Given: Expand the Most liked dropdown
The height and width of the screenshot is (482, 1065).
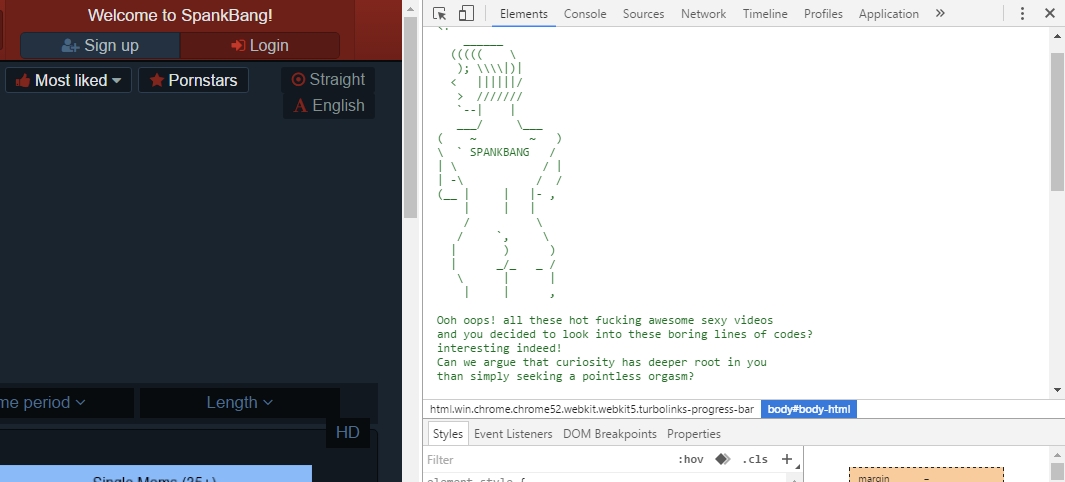Looking at the screenshot, I should click(x=68, y=80).
